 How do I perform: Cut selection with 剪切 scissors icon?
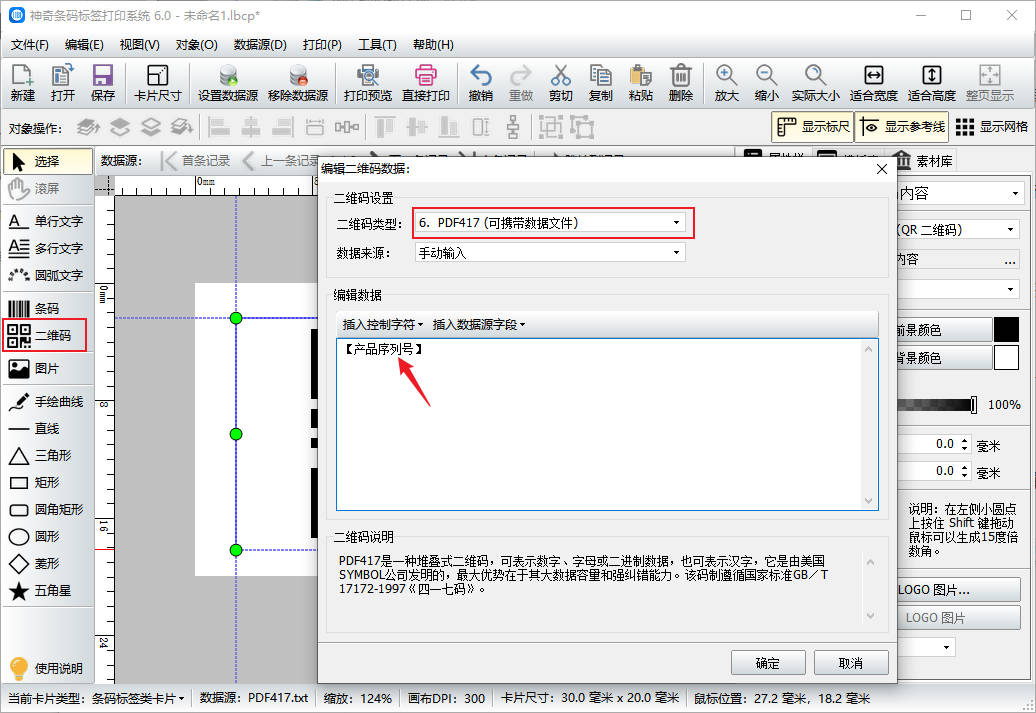(x=560, y=83)
